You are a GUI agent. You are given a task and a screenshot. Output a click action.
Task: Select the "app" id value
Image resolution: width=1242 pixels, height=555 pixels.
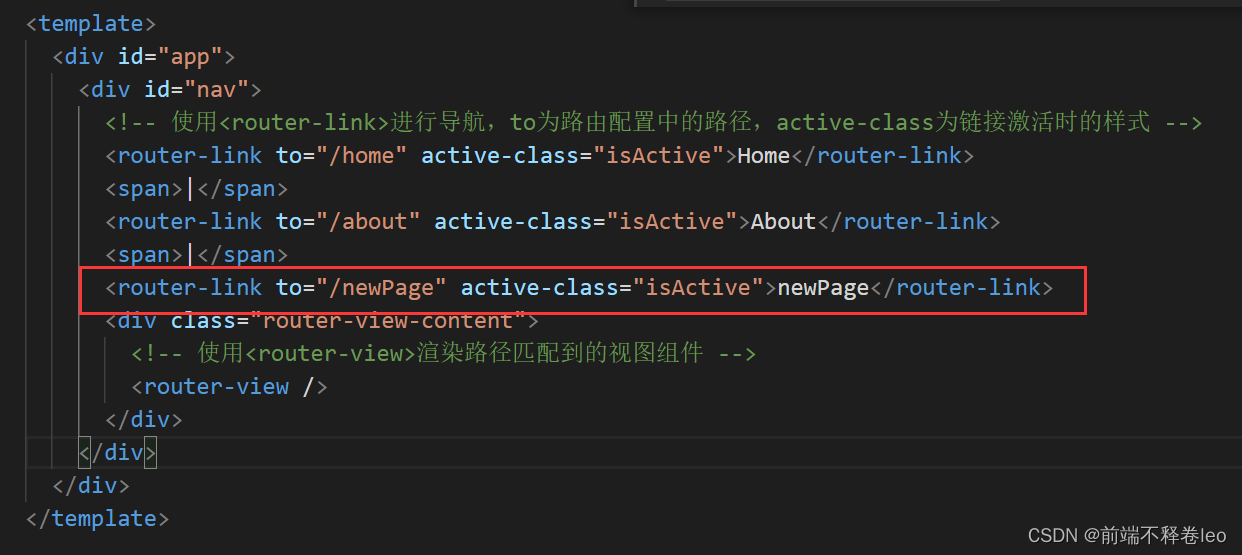(190, 56)
